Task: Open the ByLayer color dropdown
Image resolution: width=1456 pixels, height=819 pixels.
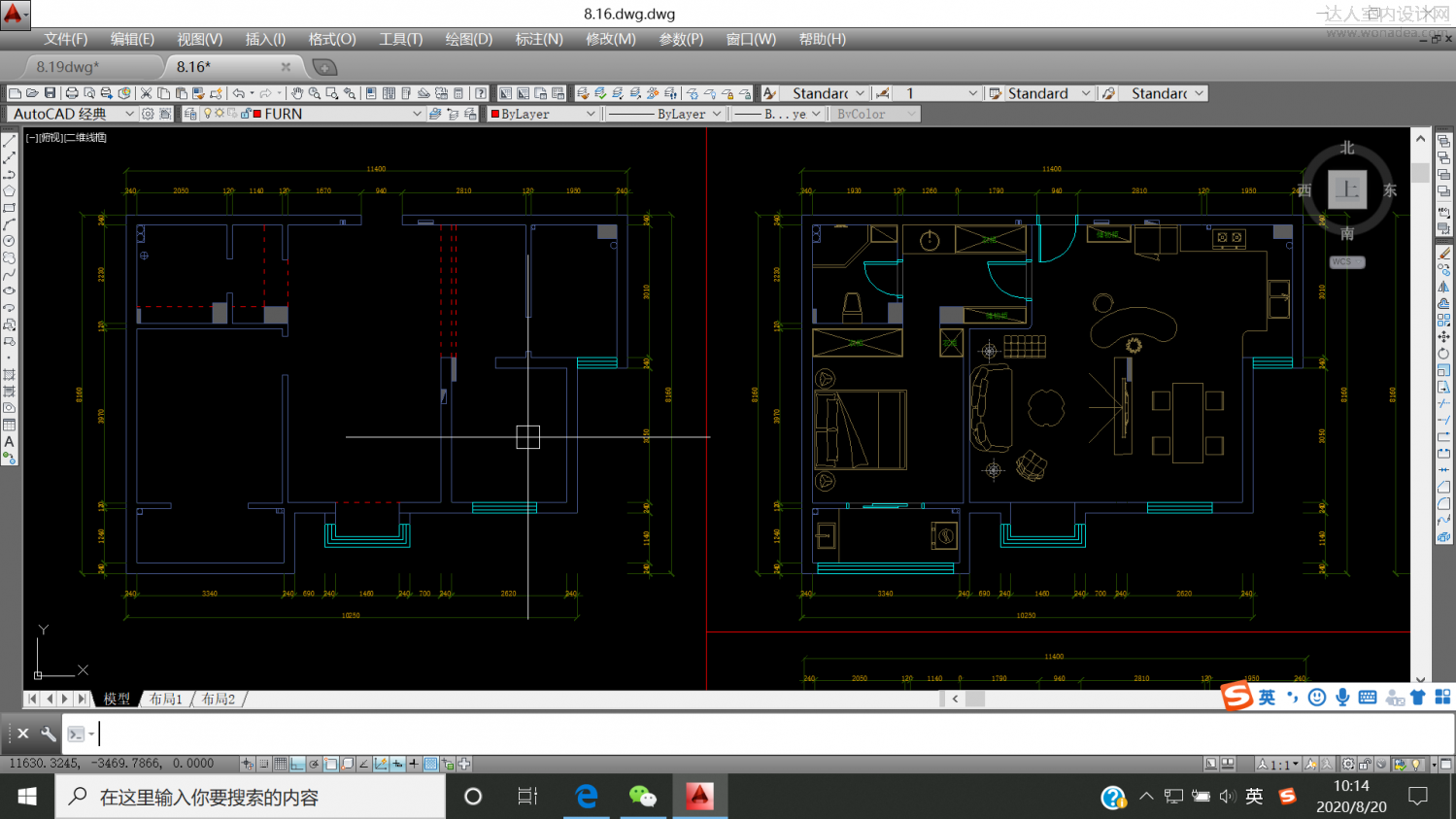Action: pyautogui.click(x=590, y=114)
